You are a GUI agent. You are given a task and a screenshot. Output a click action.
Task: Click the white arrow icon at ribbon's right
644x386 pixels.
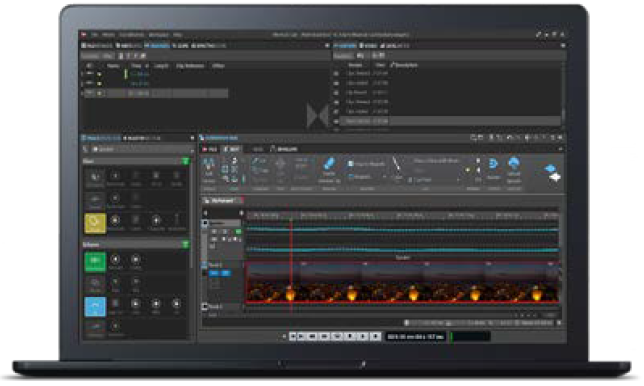[x=555, y=177]
